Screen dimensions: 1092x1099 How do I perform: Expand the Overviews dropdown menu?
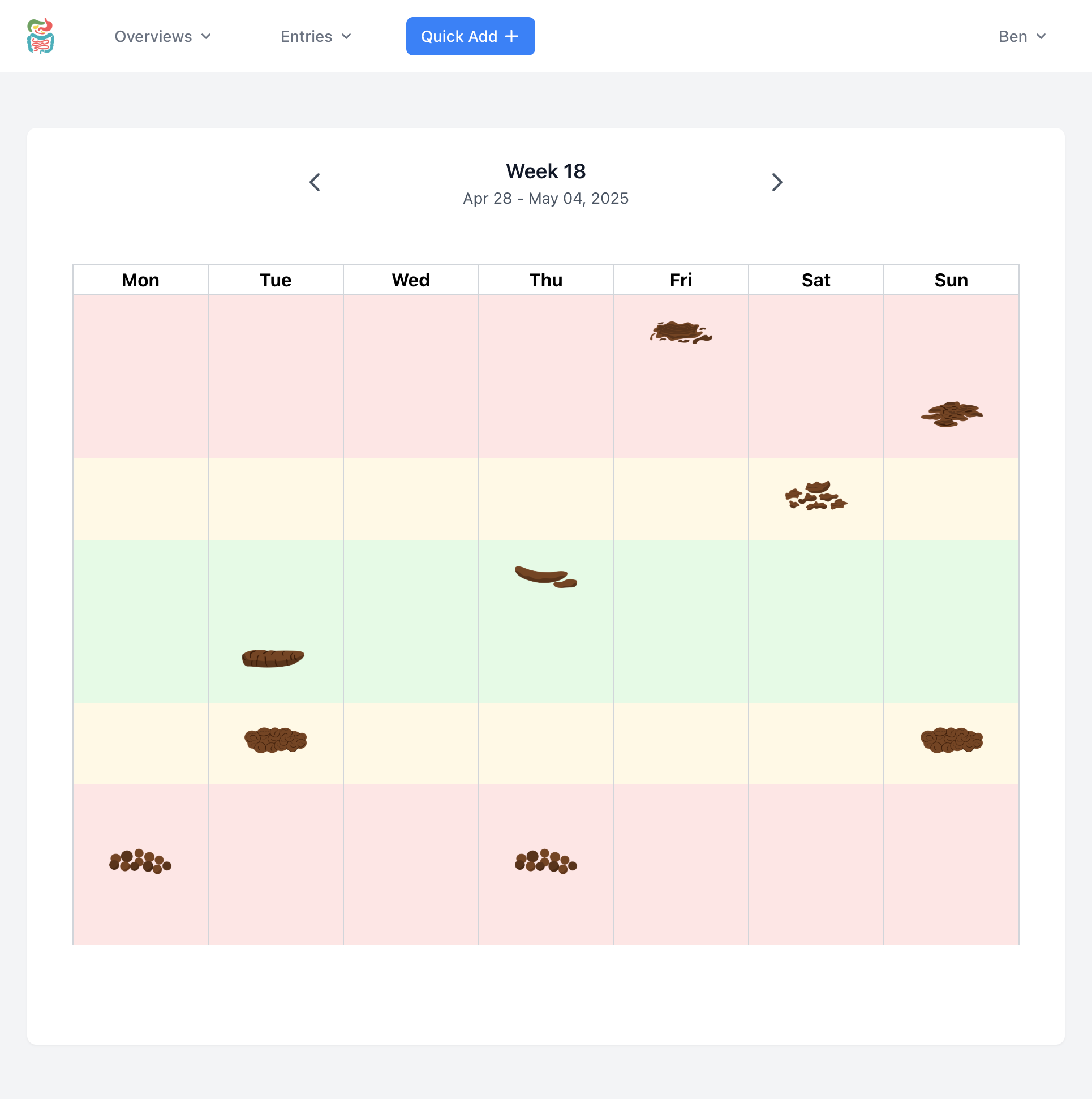click(x=162, y=36)
